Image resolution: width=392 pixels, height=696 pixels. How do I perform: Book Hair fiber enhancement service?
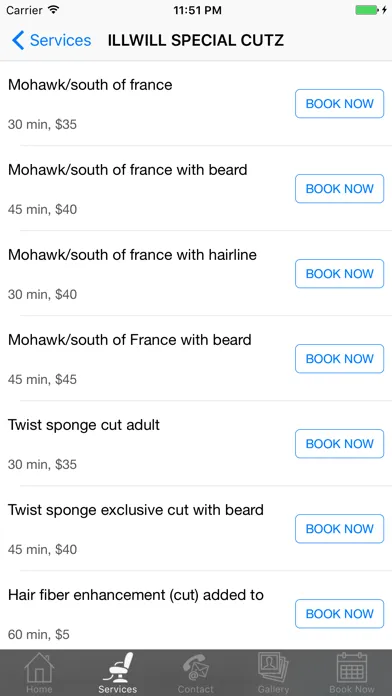[340, 614]
